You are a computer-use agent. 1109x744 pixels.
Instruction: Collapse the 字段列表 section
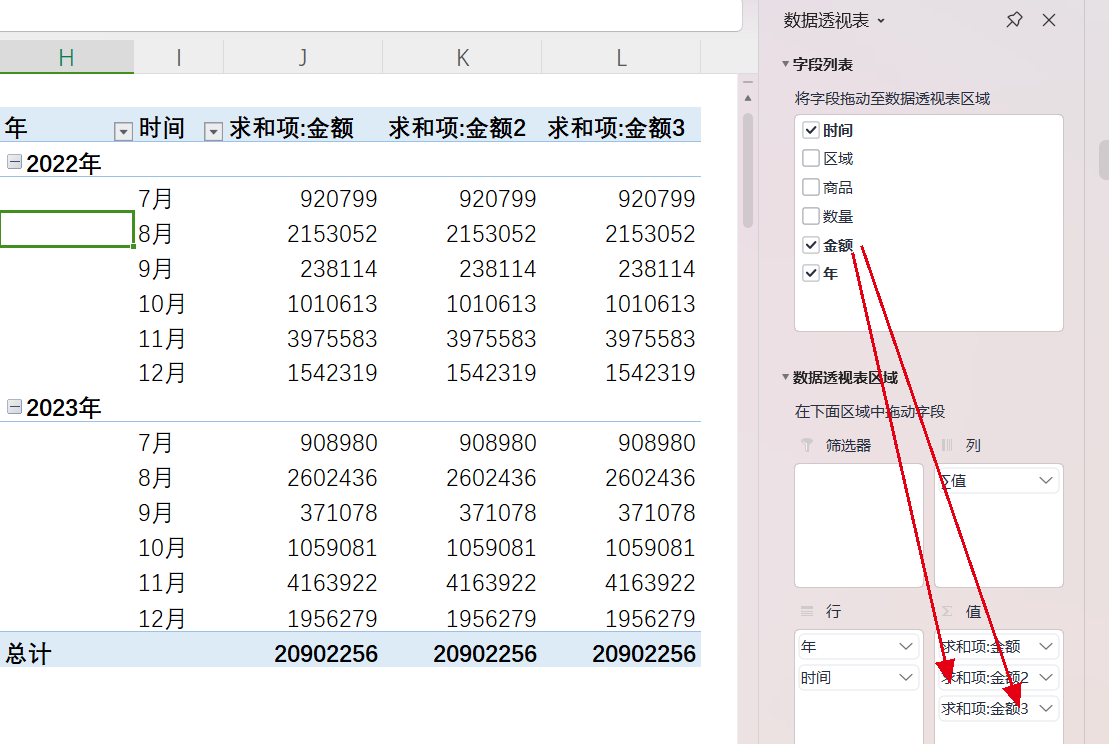coord(785,61)
